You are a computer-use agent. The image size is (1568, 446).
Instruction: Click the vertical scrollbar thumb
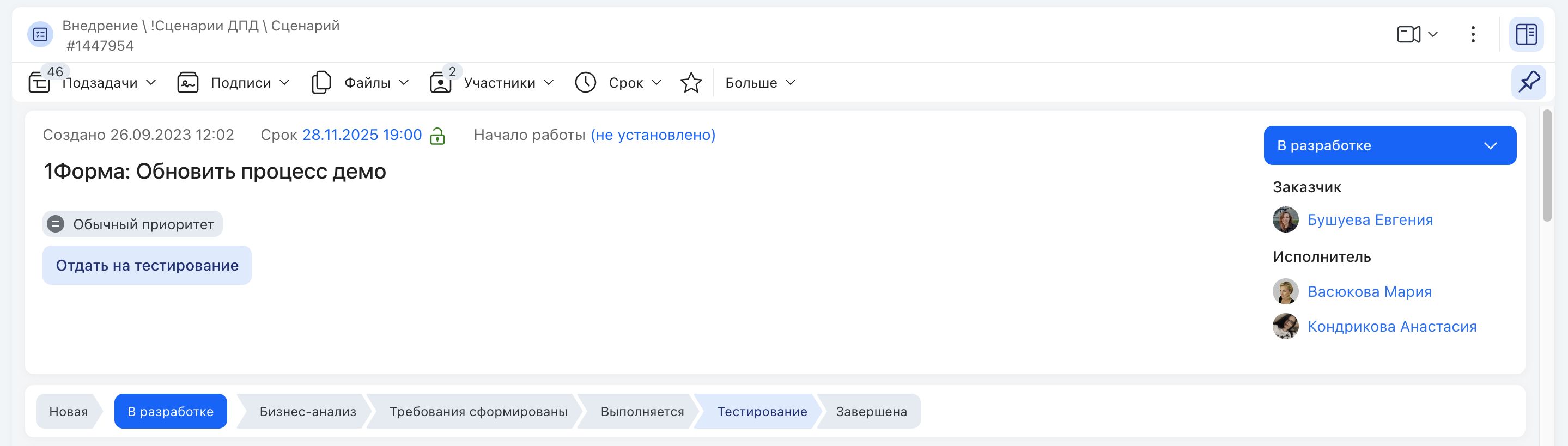tap(1547, 166)
